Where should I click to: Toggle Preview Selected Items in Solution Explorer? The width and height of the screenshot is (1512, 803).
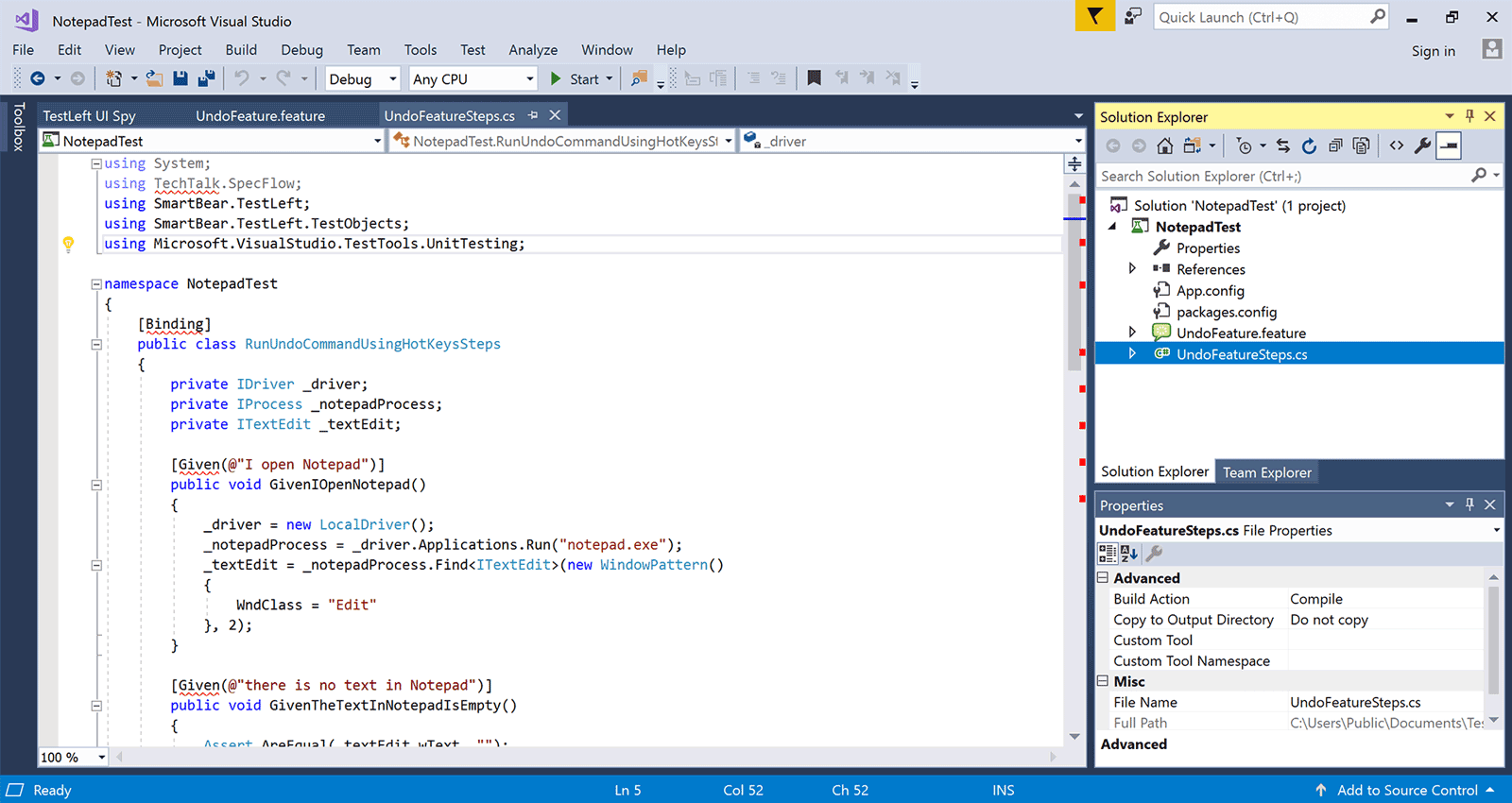pos(1449,145)
